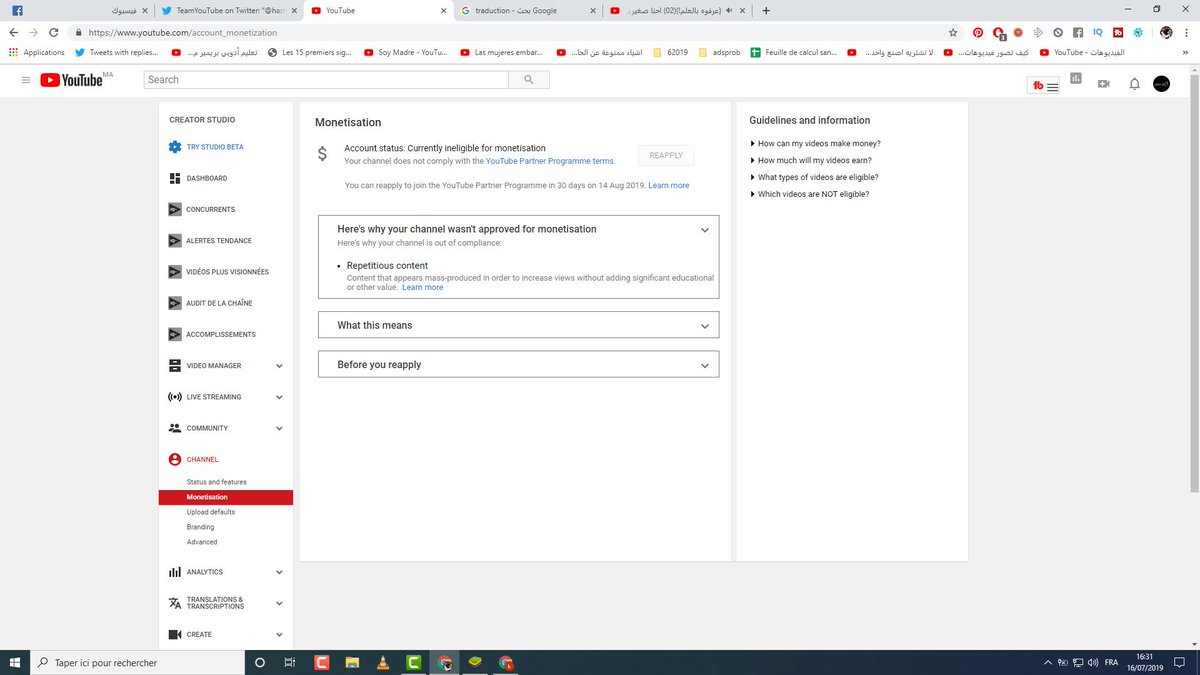Image resolution: width=1200 pixels, height=675 pixels.
Task: Open the adsprob bookmark folder
Action: (x=718, y=52)
